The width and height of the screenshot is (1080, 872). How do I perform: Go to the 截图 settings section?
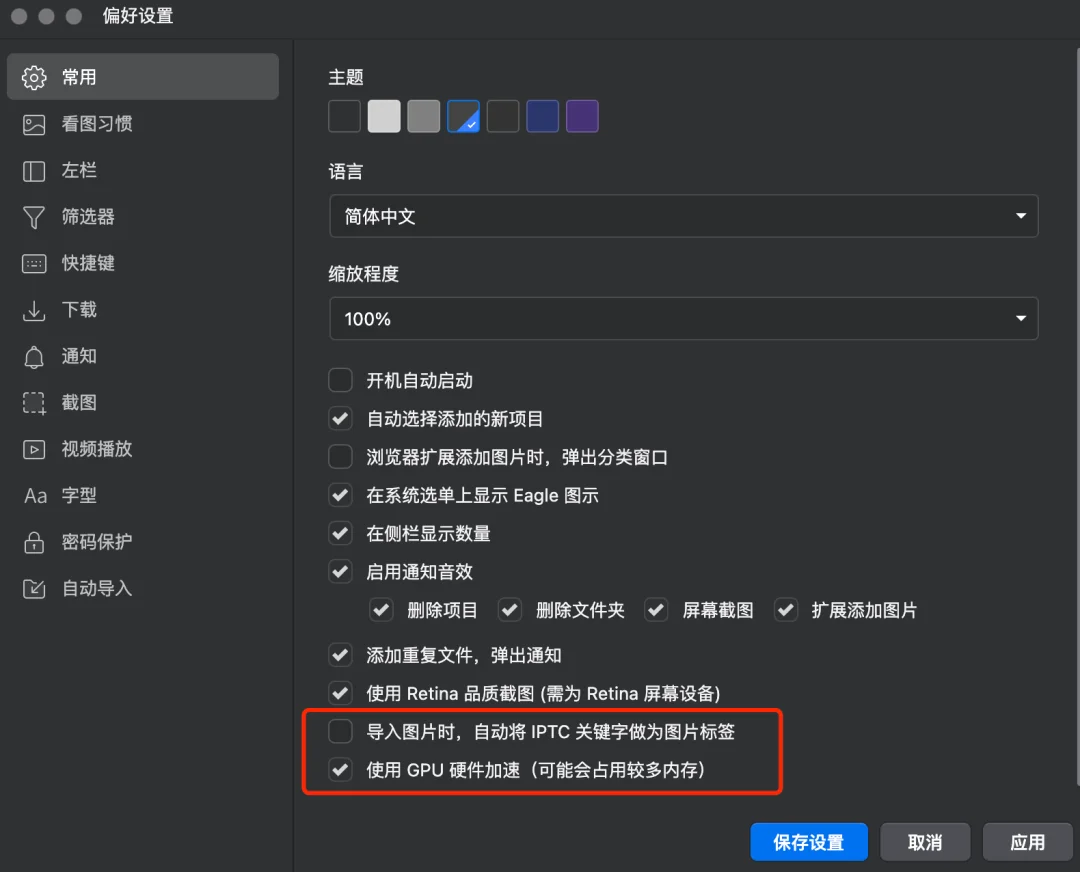point(79,403)
